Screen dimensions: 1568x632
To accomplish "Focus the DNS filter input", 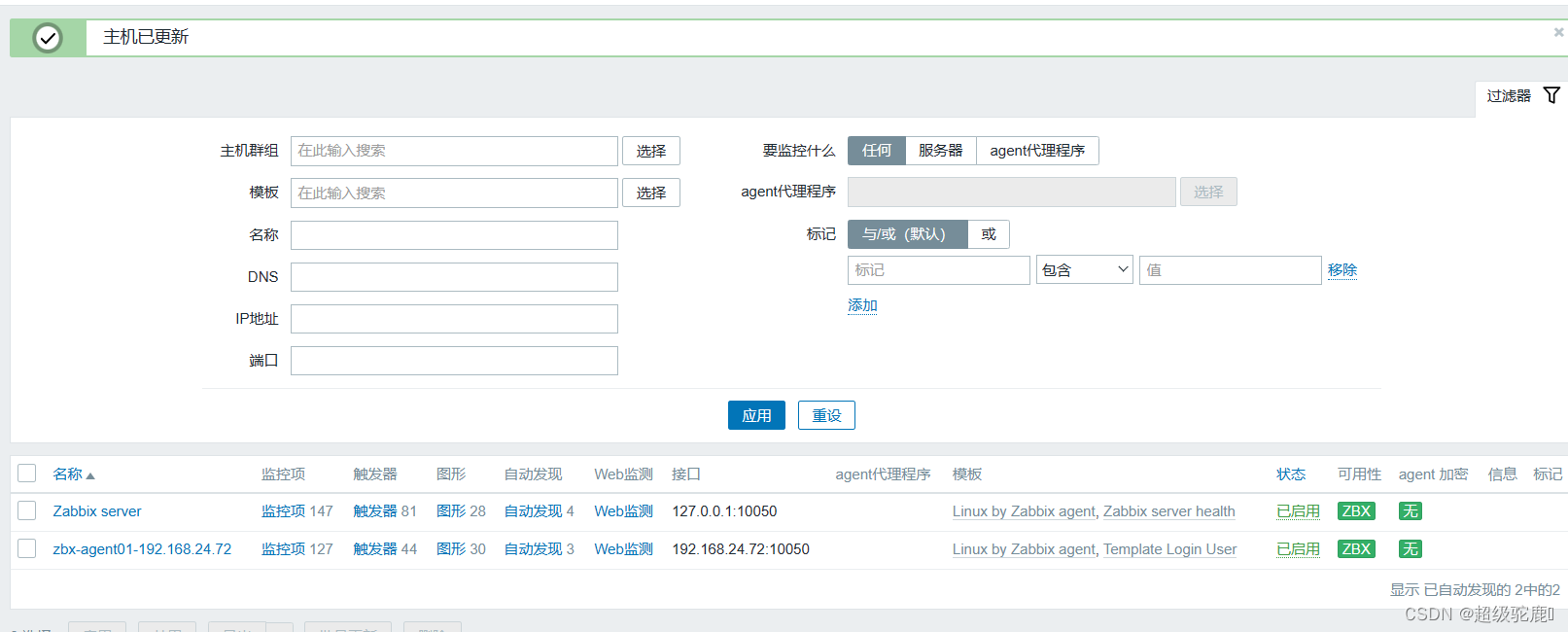I will click(x=454, y=277).
